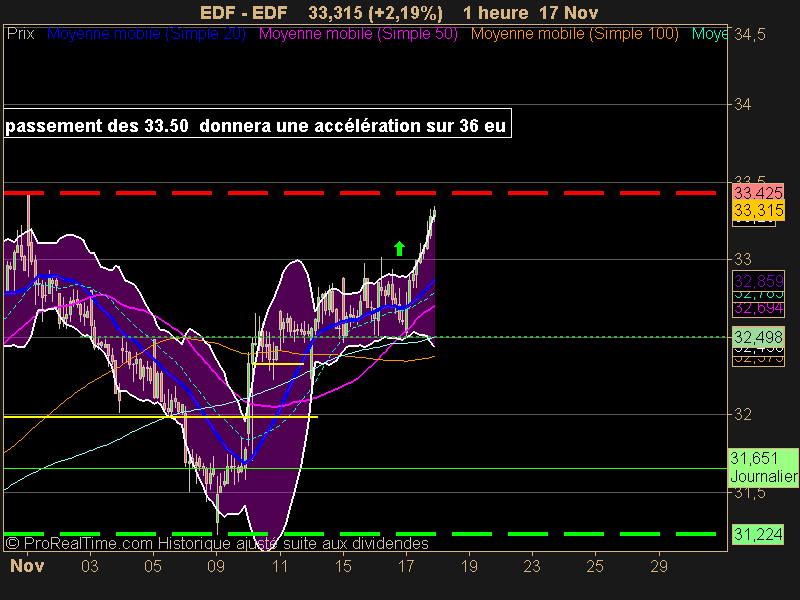Select the annotation text box about 33.50
This screenshot has width=800, height=600.
coord(257,123)
